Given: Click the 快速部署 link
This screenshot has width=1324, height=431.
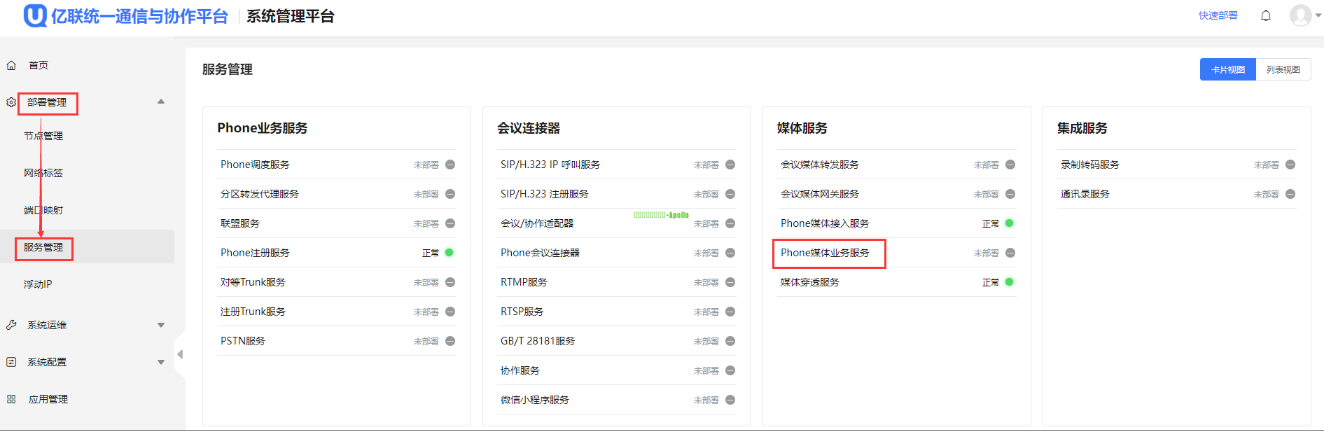Looking at the screenshot, I should click(1217, 16).
